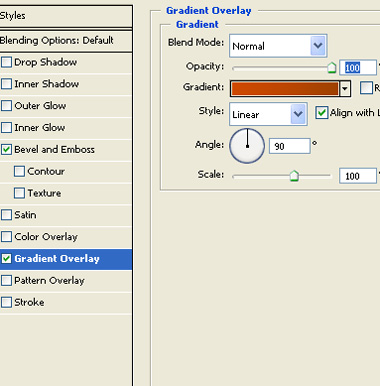The image size is (380, 386).
Task: Open the Blend Mode dropdown showing Normal
Action: (x=278, y=46)
